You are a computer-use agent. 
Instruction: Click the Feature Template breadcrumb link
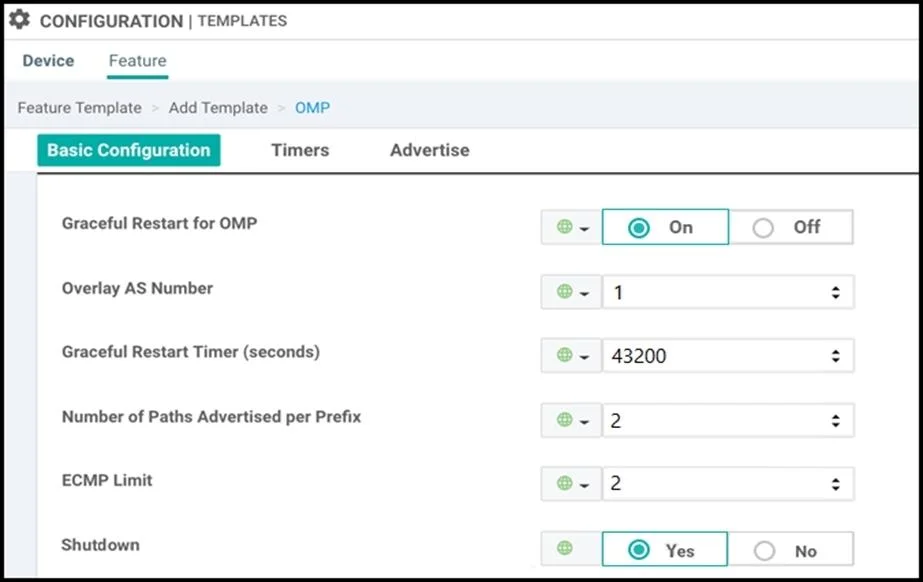[79, 108]
